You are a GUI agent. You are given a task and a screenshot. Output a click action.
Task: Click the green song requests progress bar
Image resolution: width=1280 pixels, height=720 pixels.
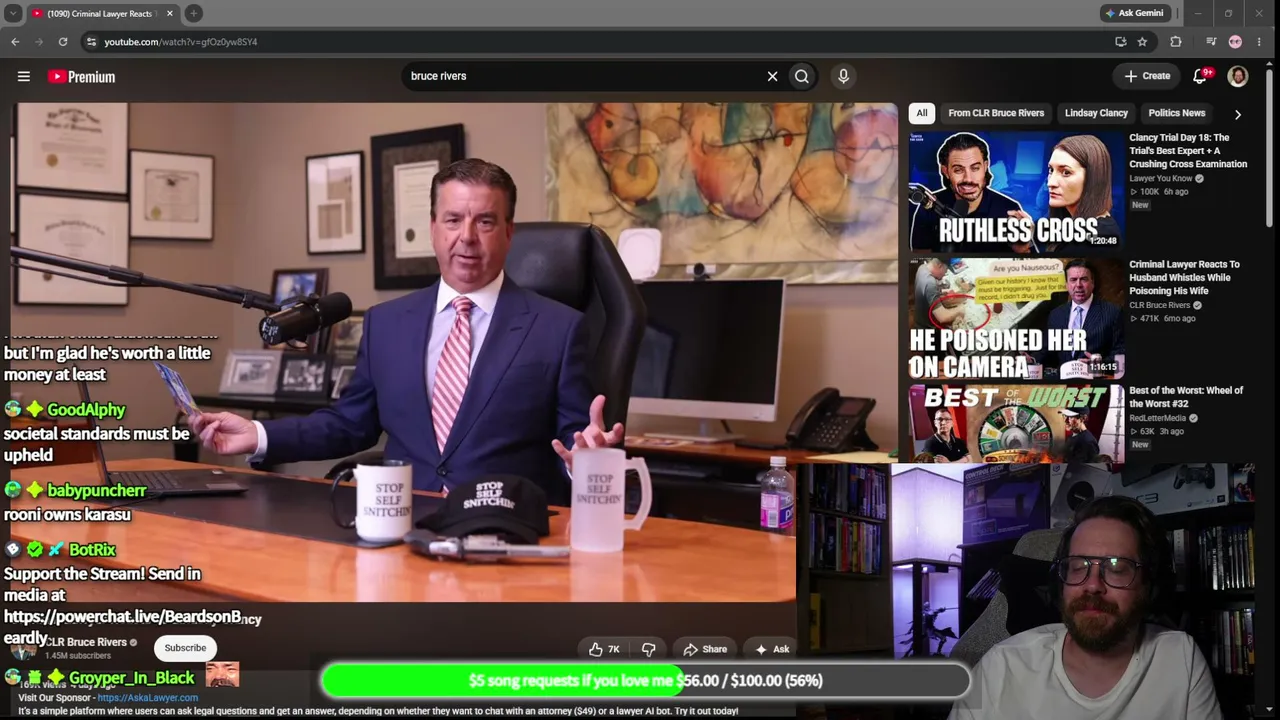[x=645, y=680]
